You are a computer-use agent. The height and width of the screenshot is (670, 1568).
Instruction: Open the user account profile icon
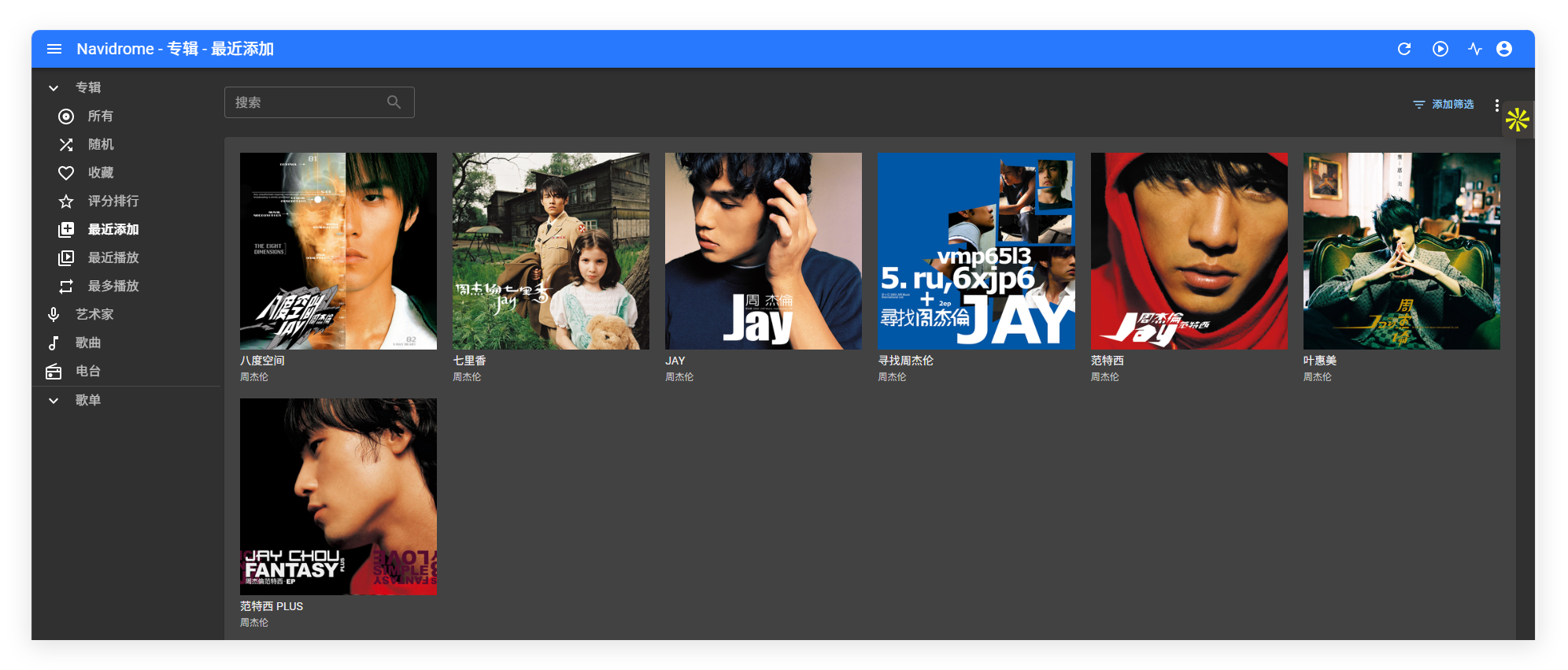(x=1503, y=49)
